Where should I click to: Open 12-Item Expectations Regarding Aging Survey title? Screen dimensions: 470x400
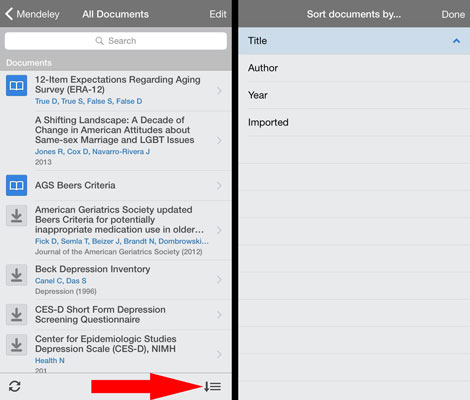point(118,85)
